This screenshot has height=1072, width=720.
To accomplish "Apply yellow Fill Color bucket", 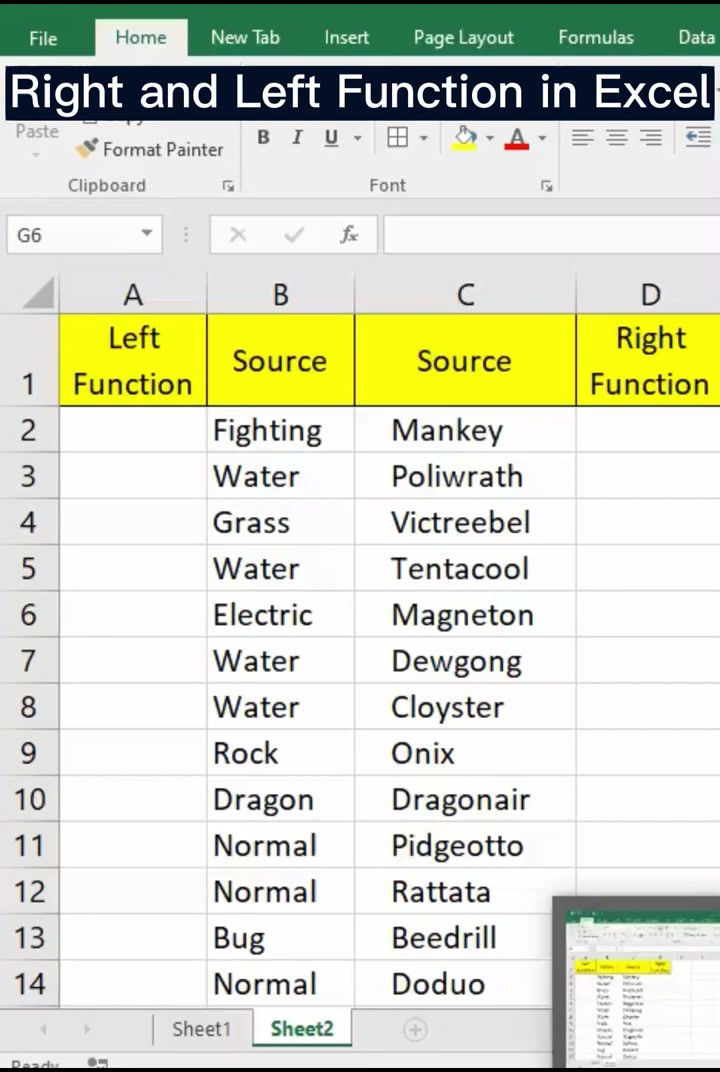I will pos(466,137).
